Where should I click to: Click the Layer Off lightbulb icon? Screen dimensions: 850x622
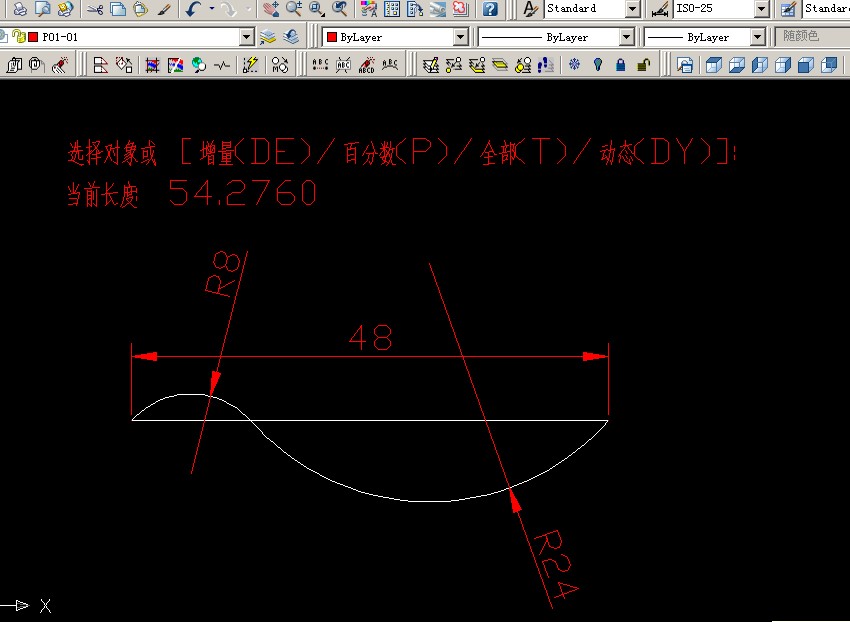[x=598, y=66]
